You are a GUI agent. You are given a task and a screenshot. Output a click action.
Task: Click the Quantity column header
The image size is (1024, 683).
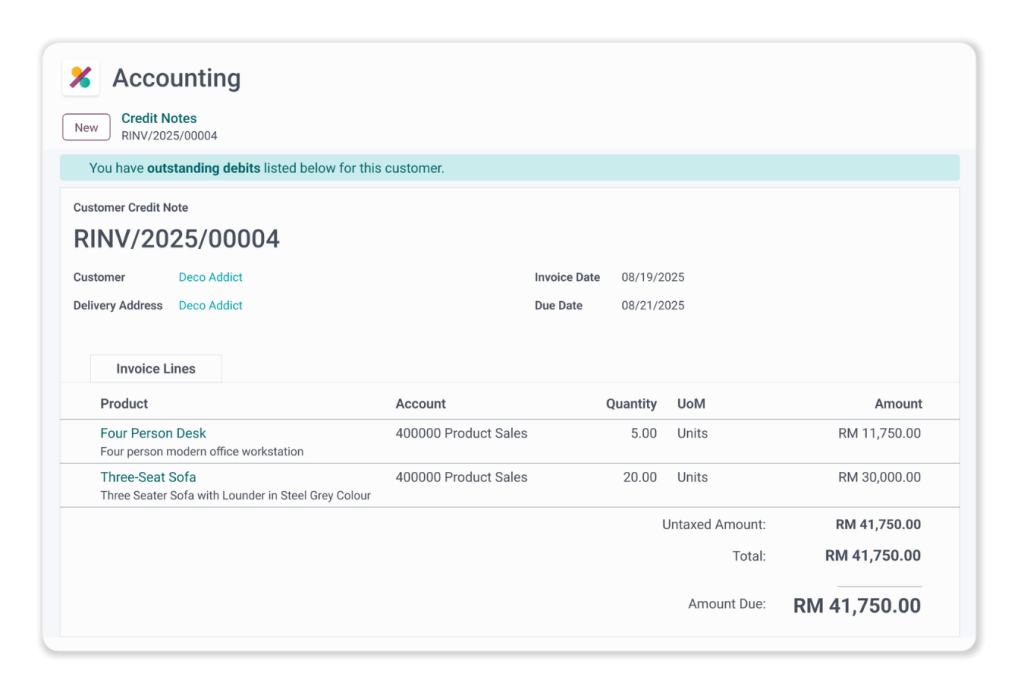631,404
